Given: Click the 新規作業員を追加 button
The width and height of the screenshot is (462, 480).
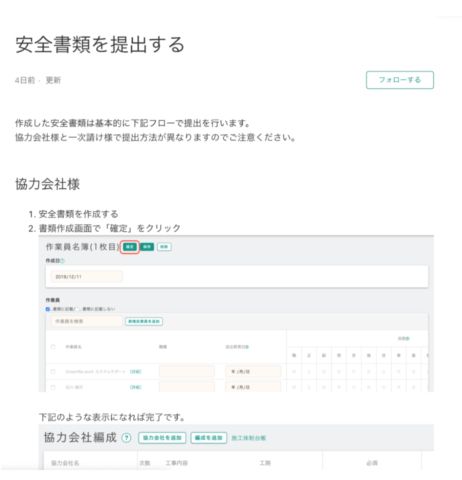Looking at the screenshot, I should coord(144,321).
